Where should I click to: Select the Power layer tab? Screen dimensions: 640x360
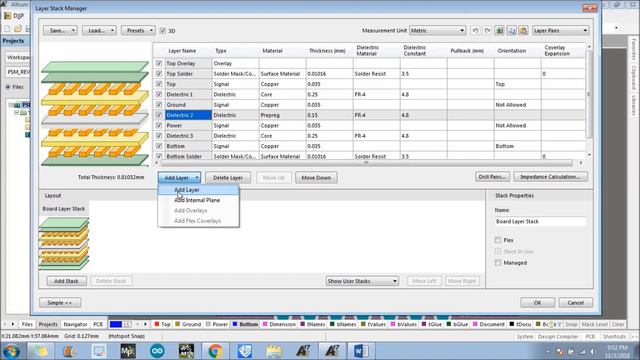(x=217, y=324)
